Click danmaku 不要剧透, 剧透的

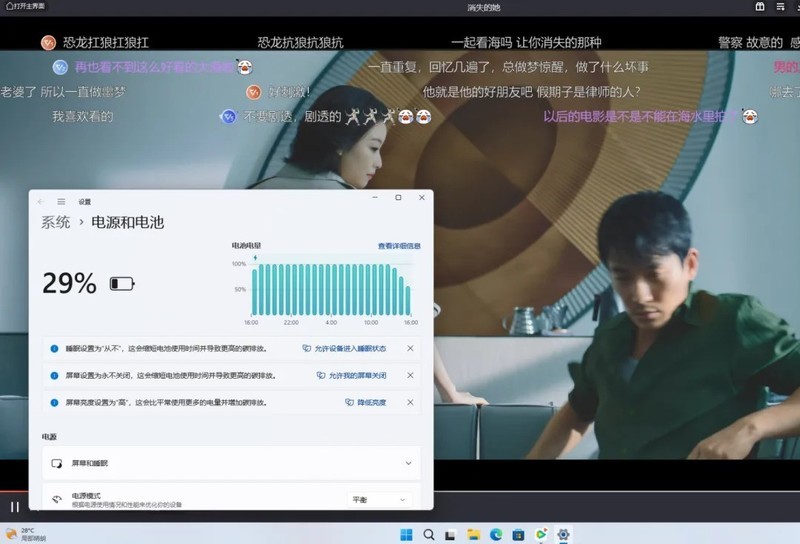tap(292, 117)
